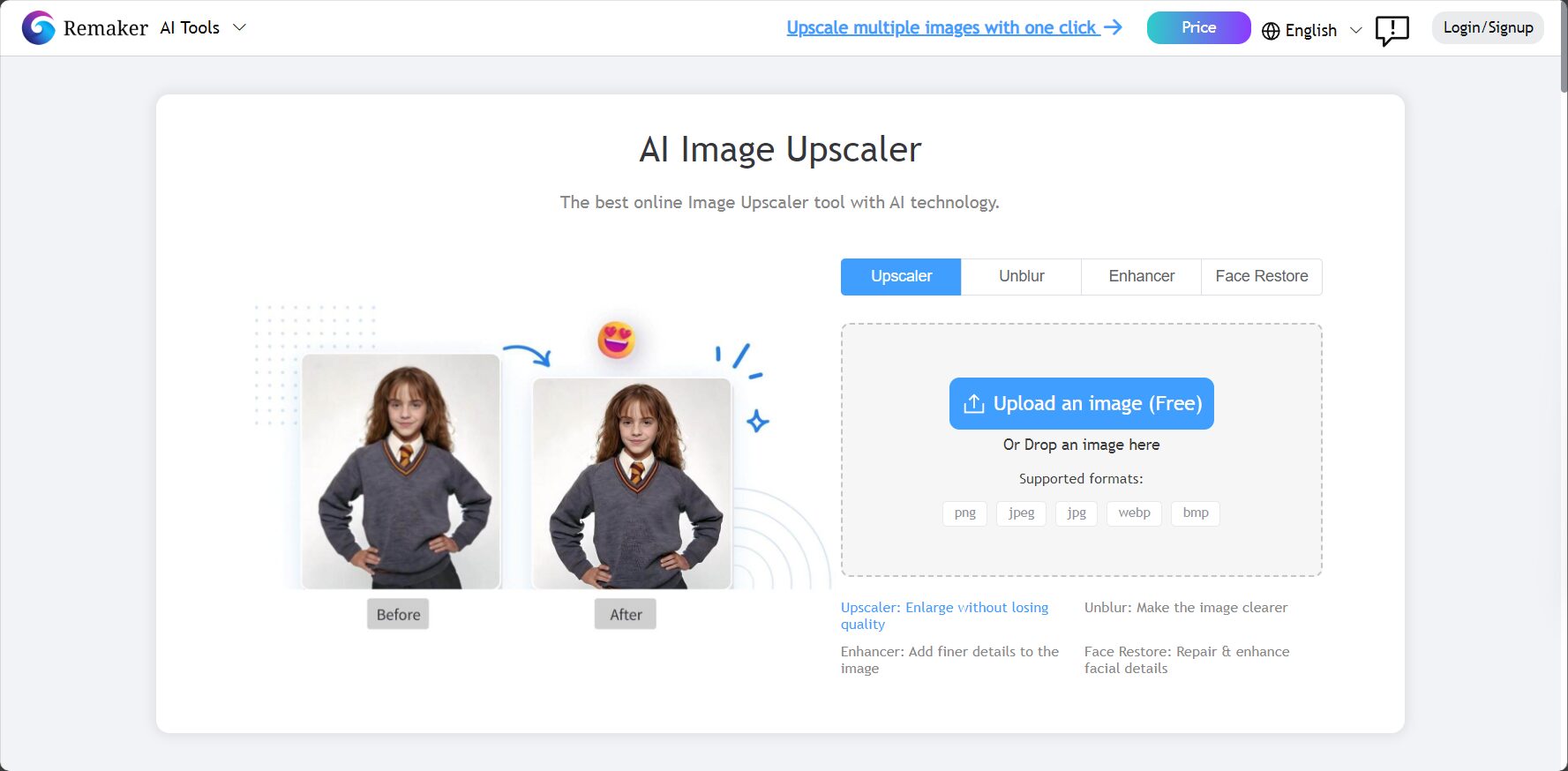The width and height of the screenshot is (1568, 771).
Task: Expand the AI Tools dropdown chevron
Action: pos(239,28)
